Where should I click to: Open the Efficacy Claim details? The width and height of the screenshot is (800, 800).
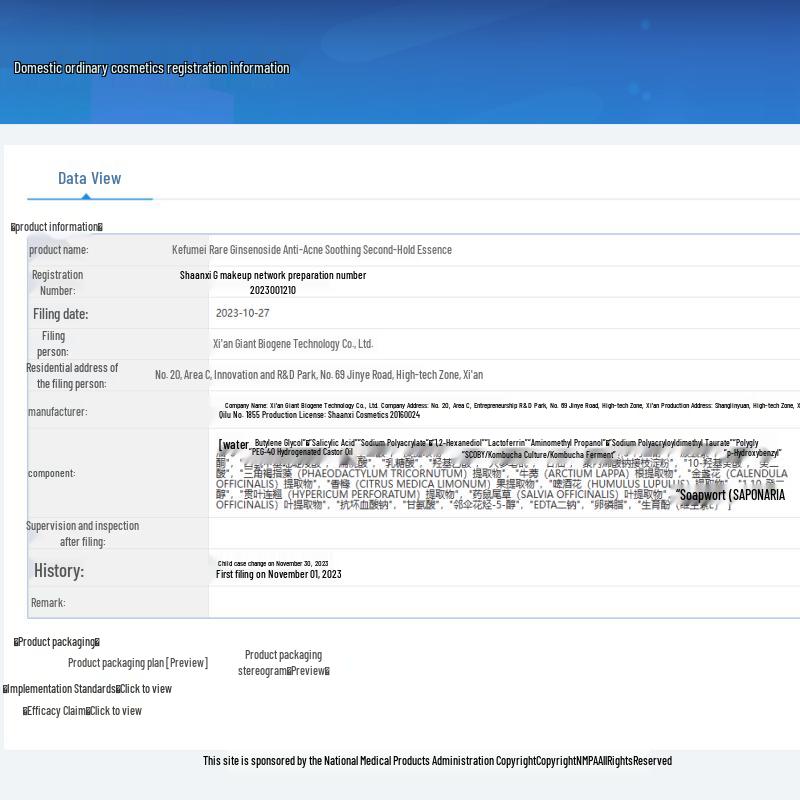115,711
